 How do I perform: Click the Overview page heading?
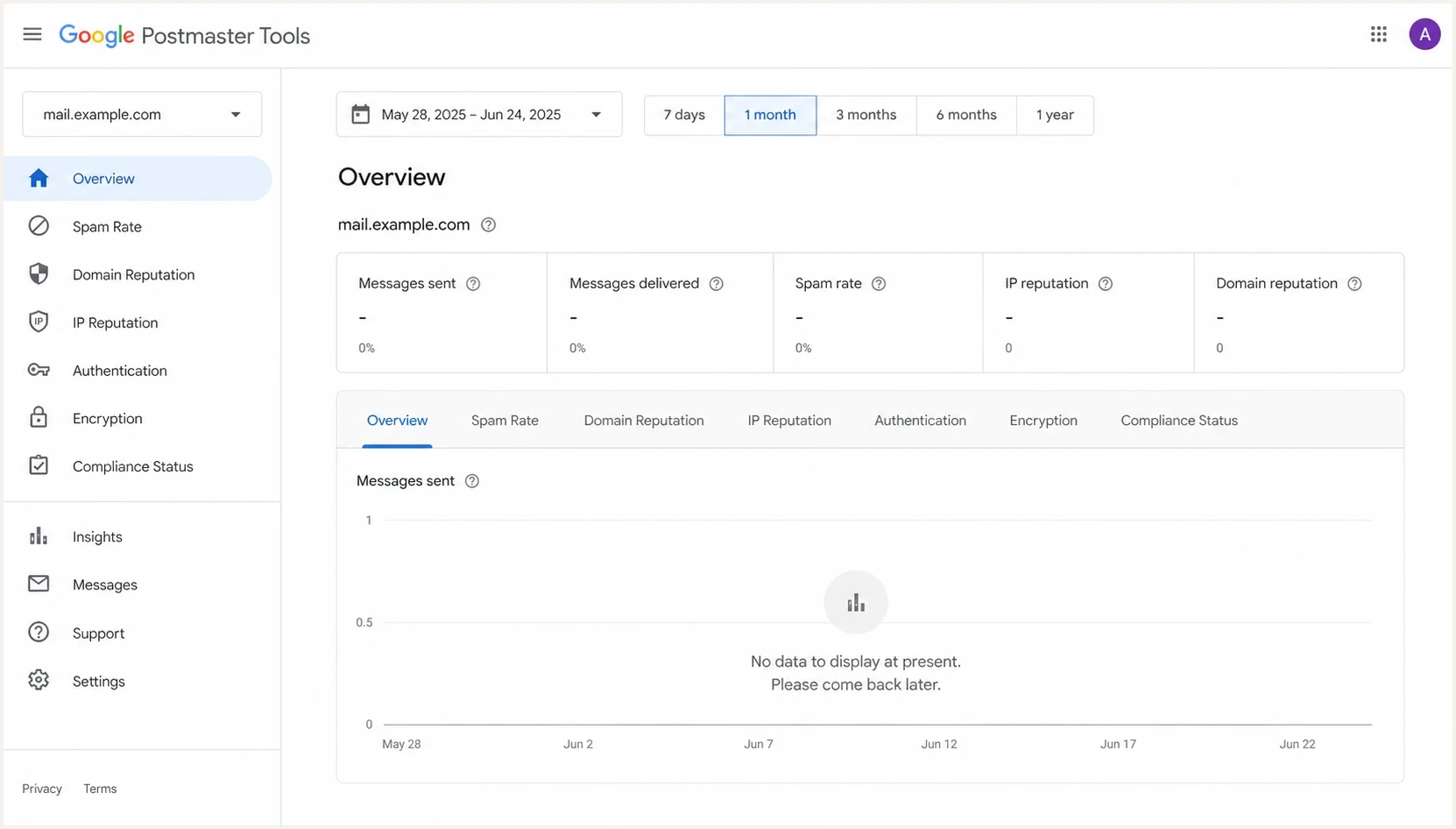point(392,177)
